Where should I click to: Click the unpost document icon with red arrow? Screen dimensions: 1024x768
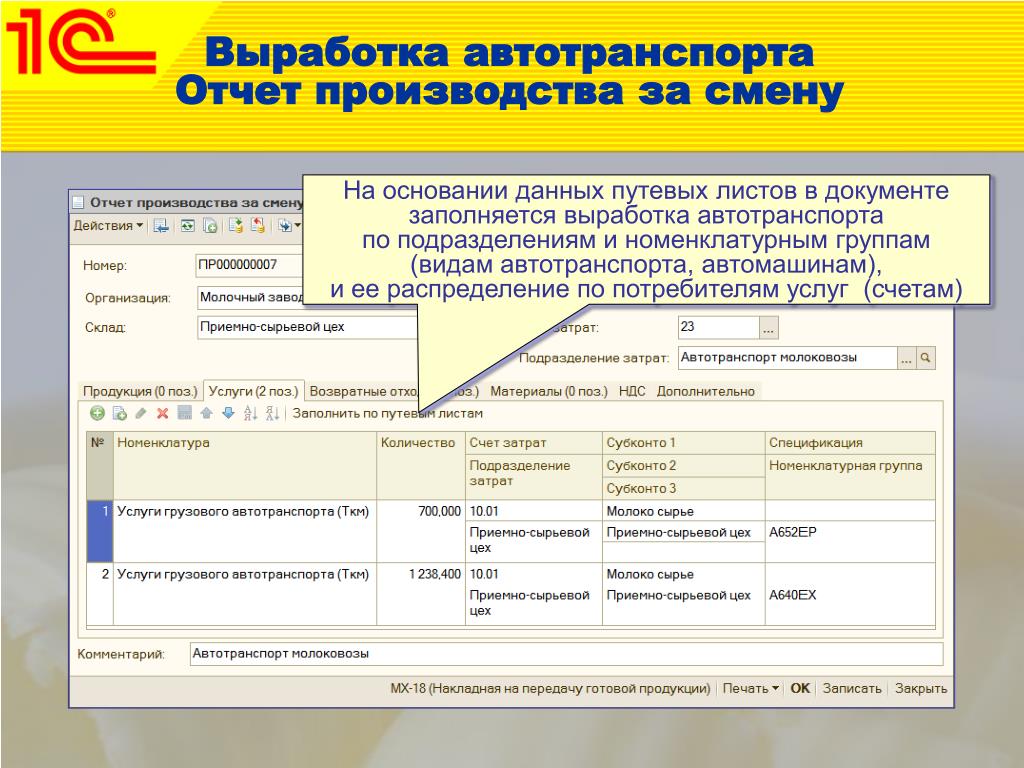click(258, 226)
